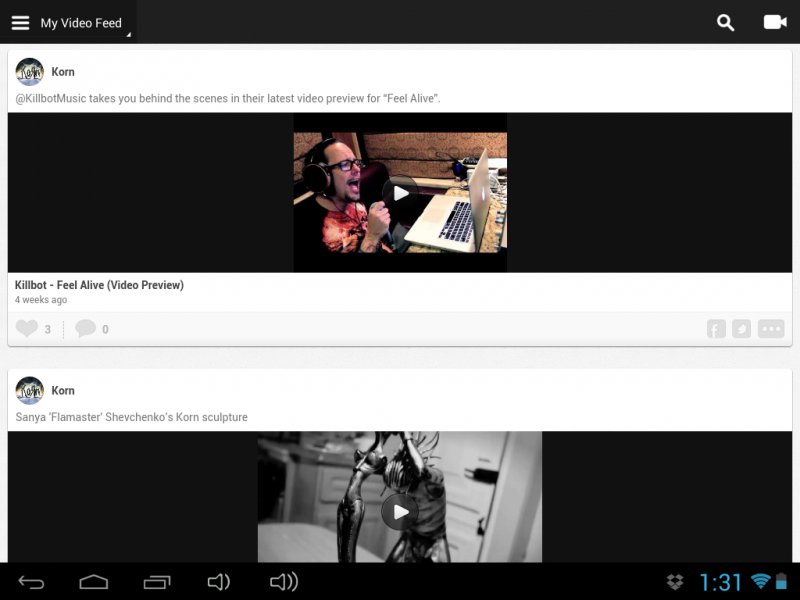
Task: Click the '4 weeks ago' timestamp
Action: tap(41, 300)
